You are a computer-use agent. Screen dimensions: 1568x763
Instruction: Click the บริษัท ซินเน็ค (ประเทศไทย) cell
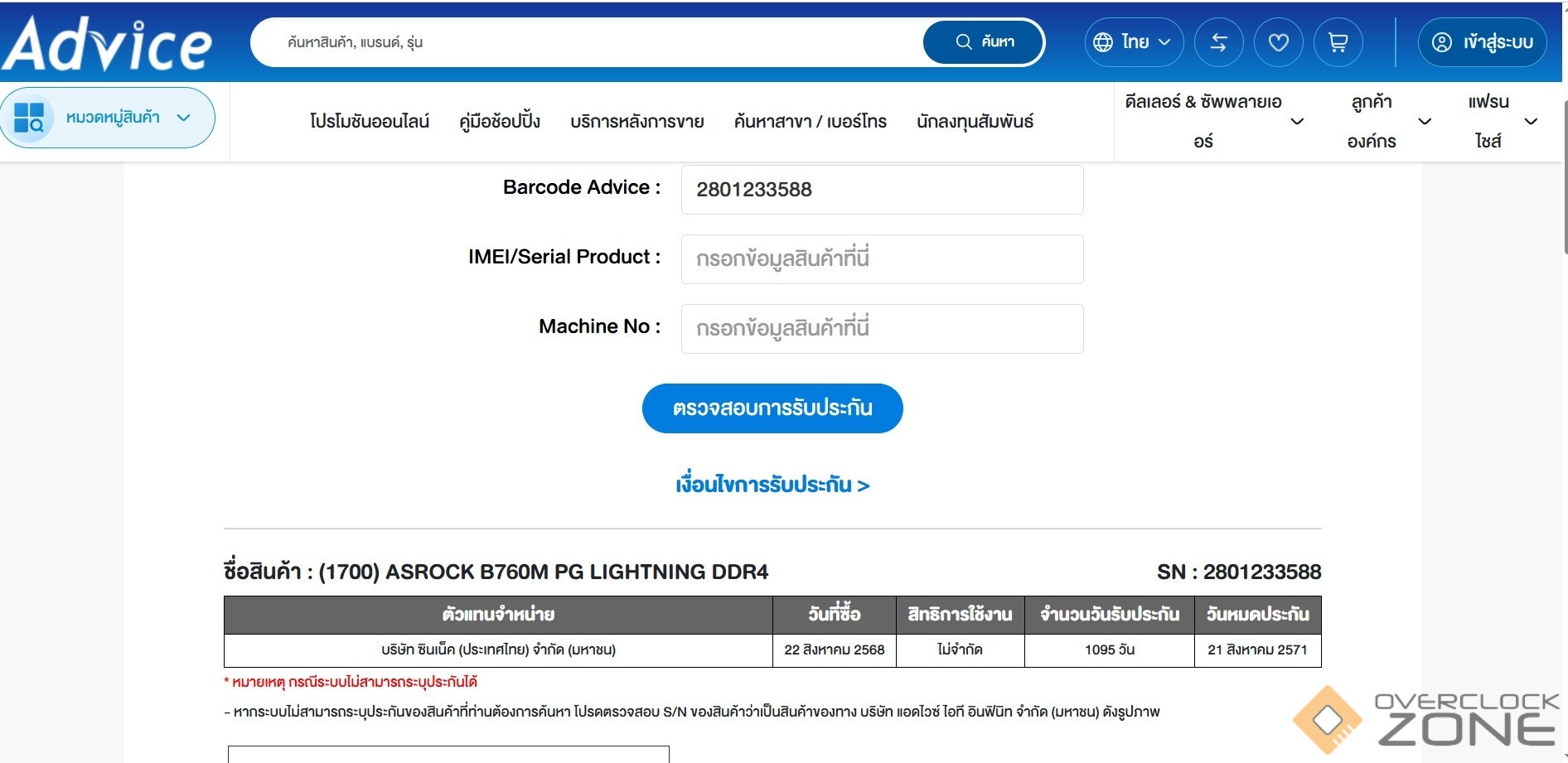[x=498, y=650]
